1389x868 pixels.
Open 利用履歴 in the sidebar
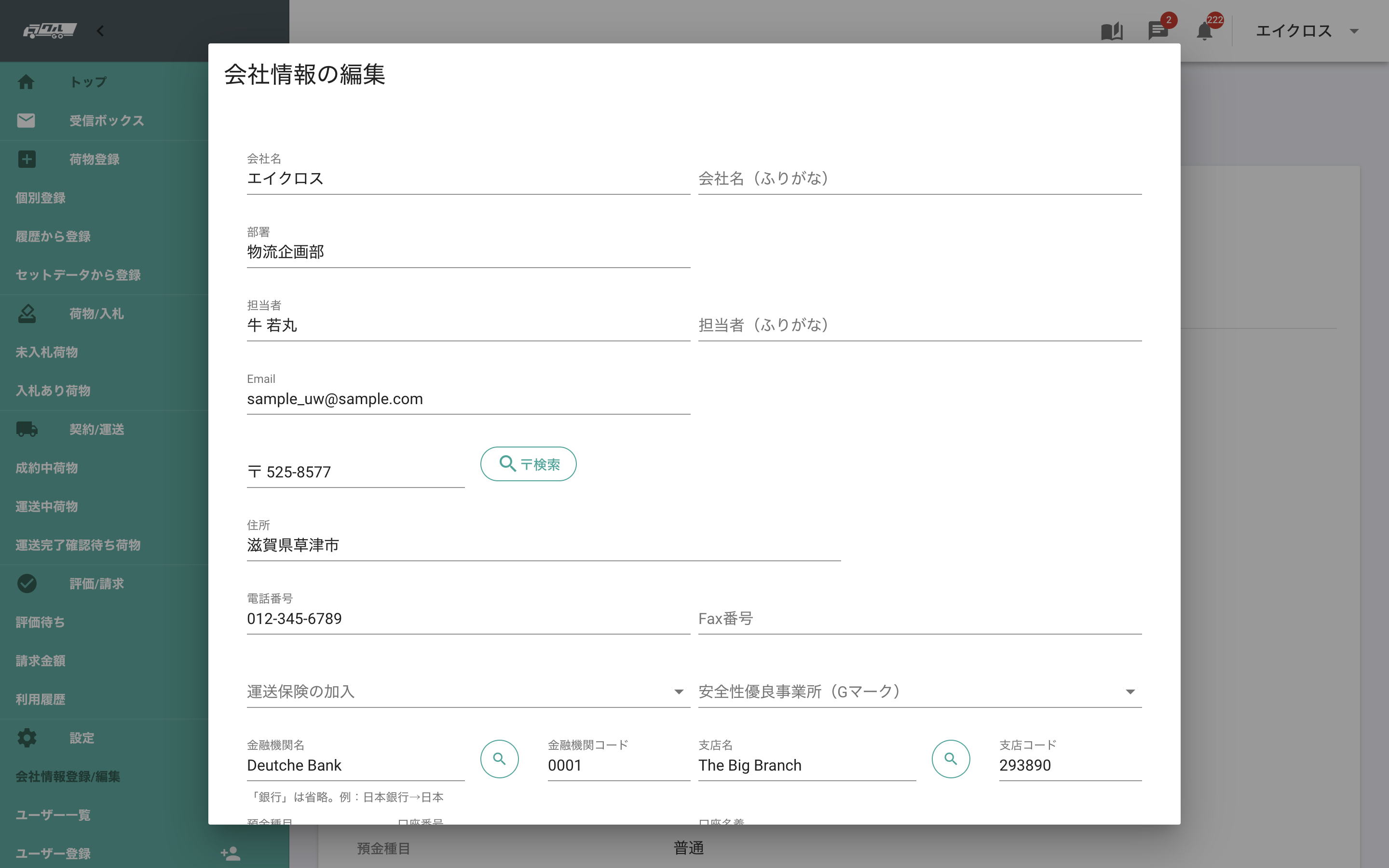tap(40, 699)
